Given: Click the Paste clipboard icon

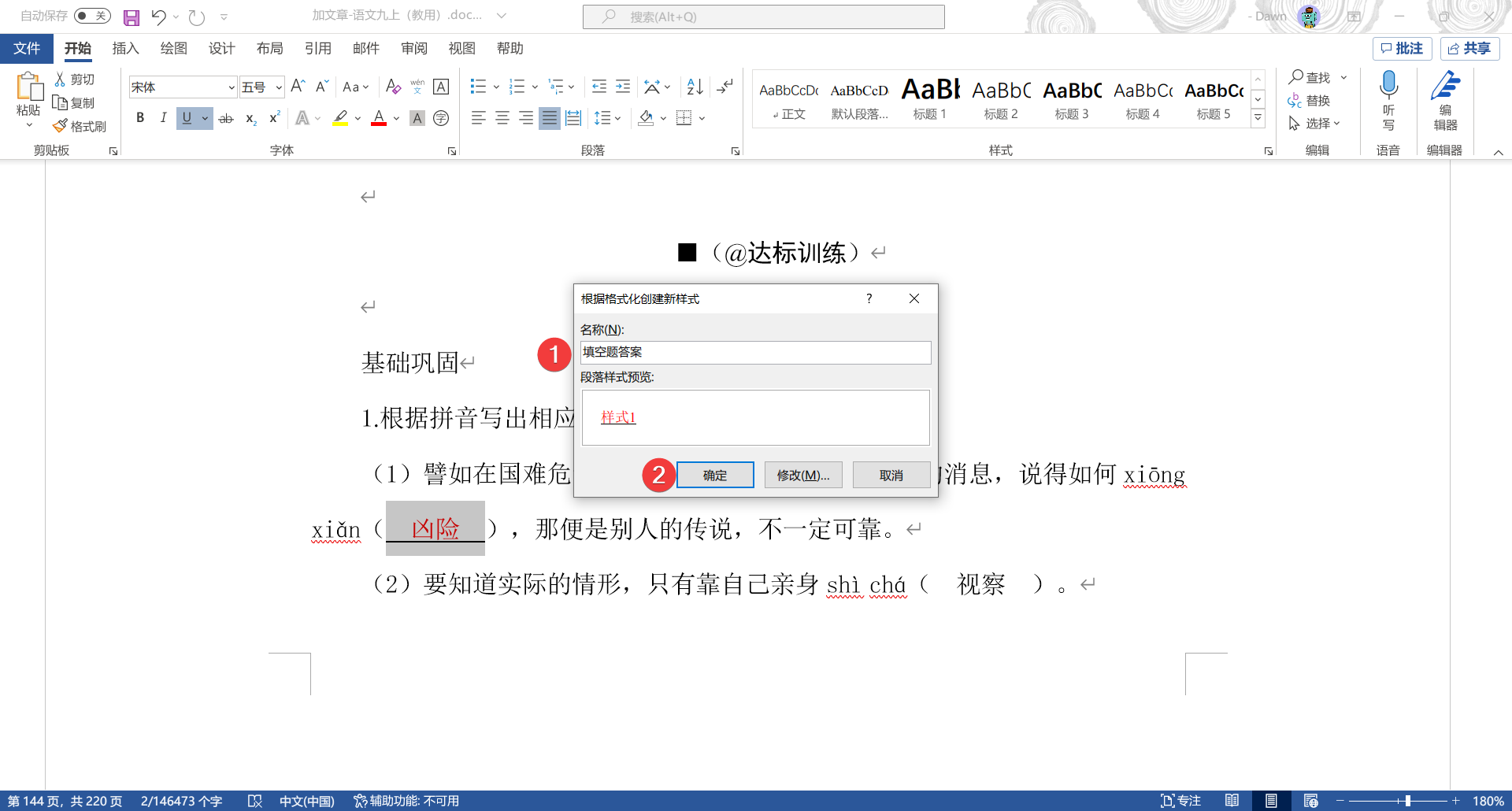Looking at the screenshot, I should (x=29, y=88).
